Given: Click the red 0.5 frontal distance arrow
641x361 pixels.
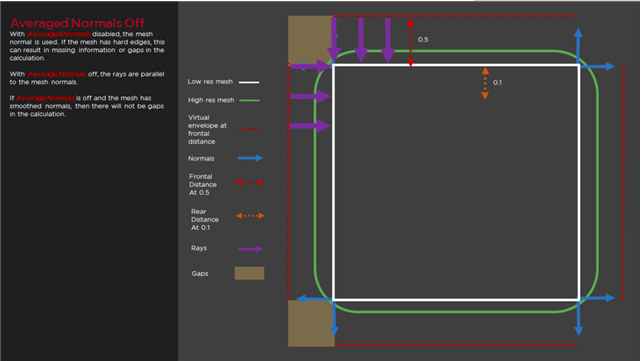Looking at the screenshot, I should click(410, 43).
